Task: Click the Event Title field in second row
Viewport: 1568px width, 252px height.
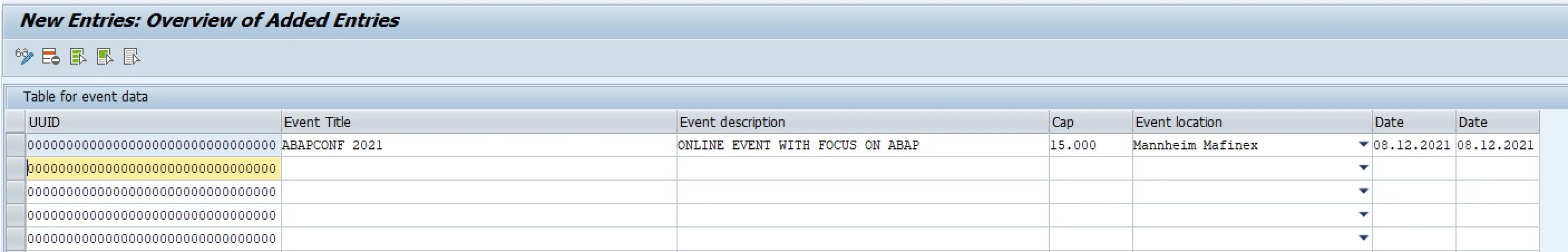Action: pyautogui.click(x=479, y=168)
